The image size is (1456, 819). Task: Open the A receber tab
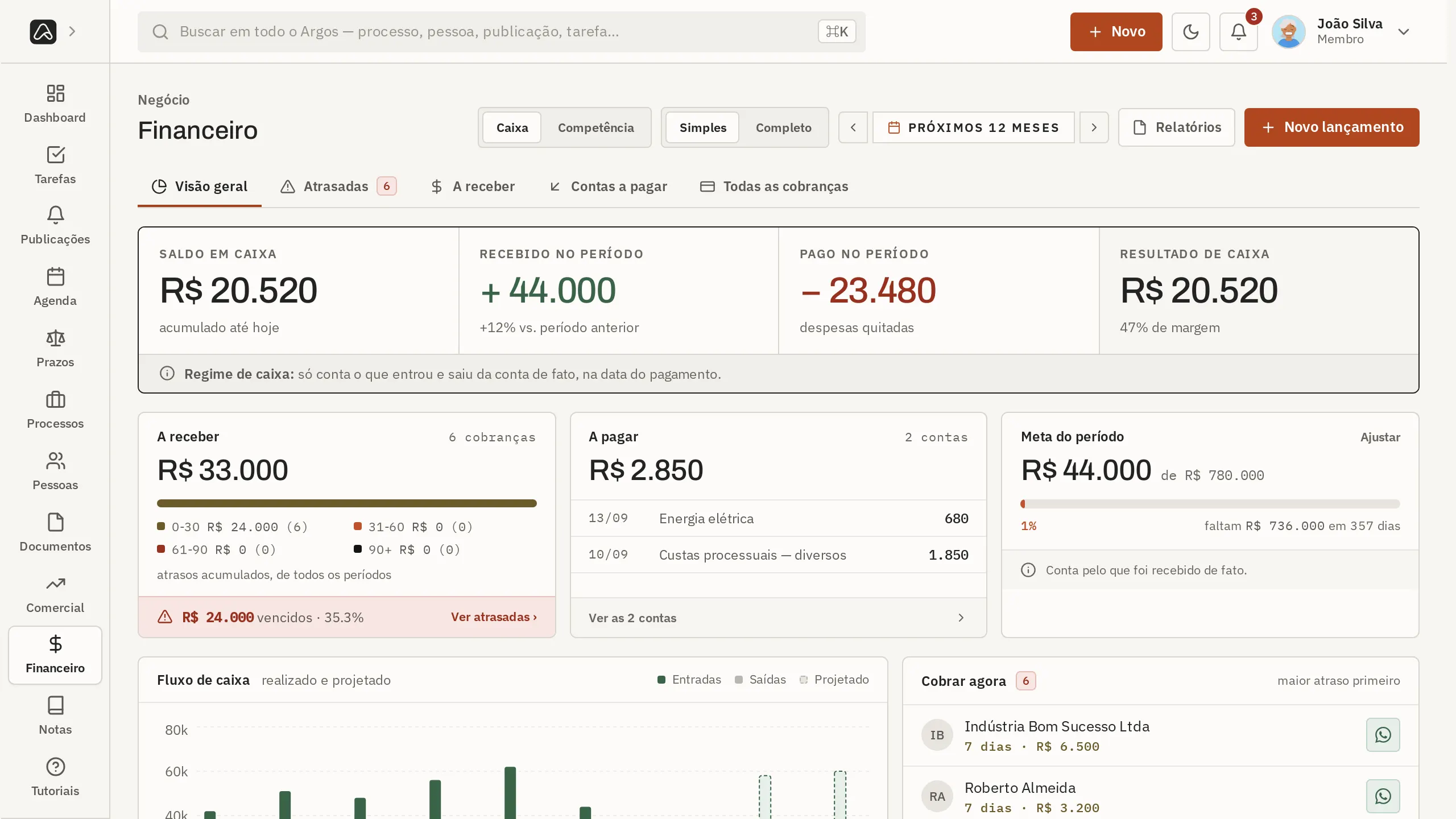click(473, 187)
